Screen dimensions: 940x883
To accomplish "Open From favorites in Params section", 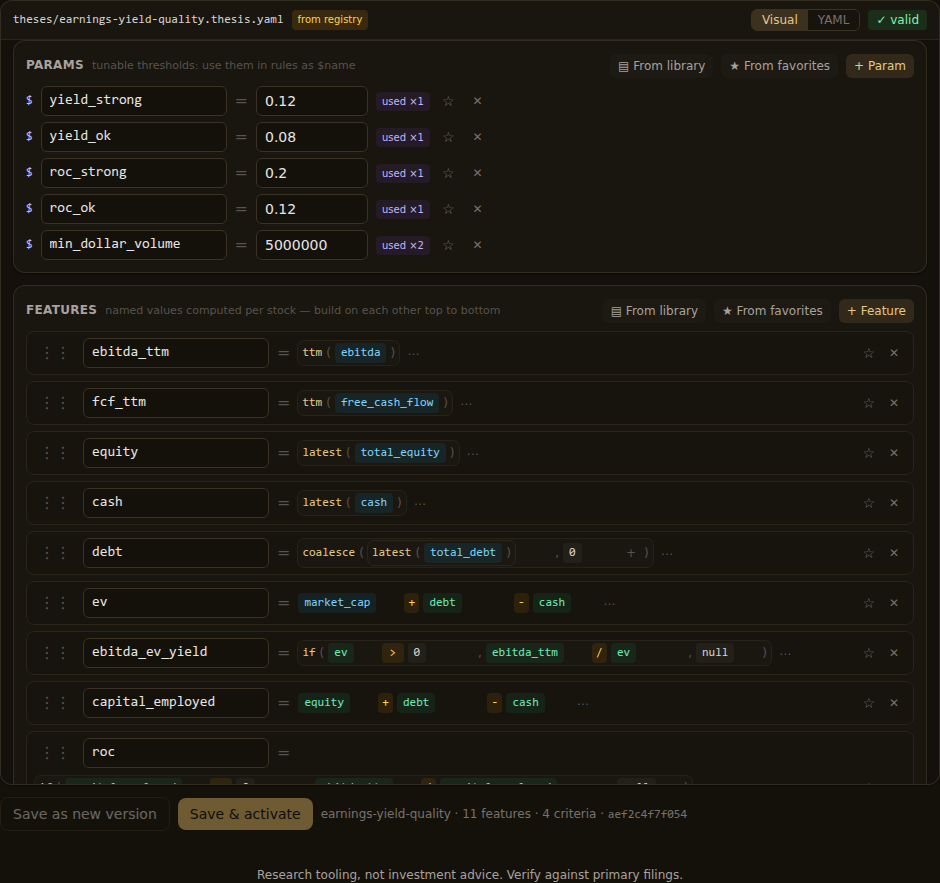I will pyautogui.click(x=779, y=66).
